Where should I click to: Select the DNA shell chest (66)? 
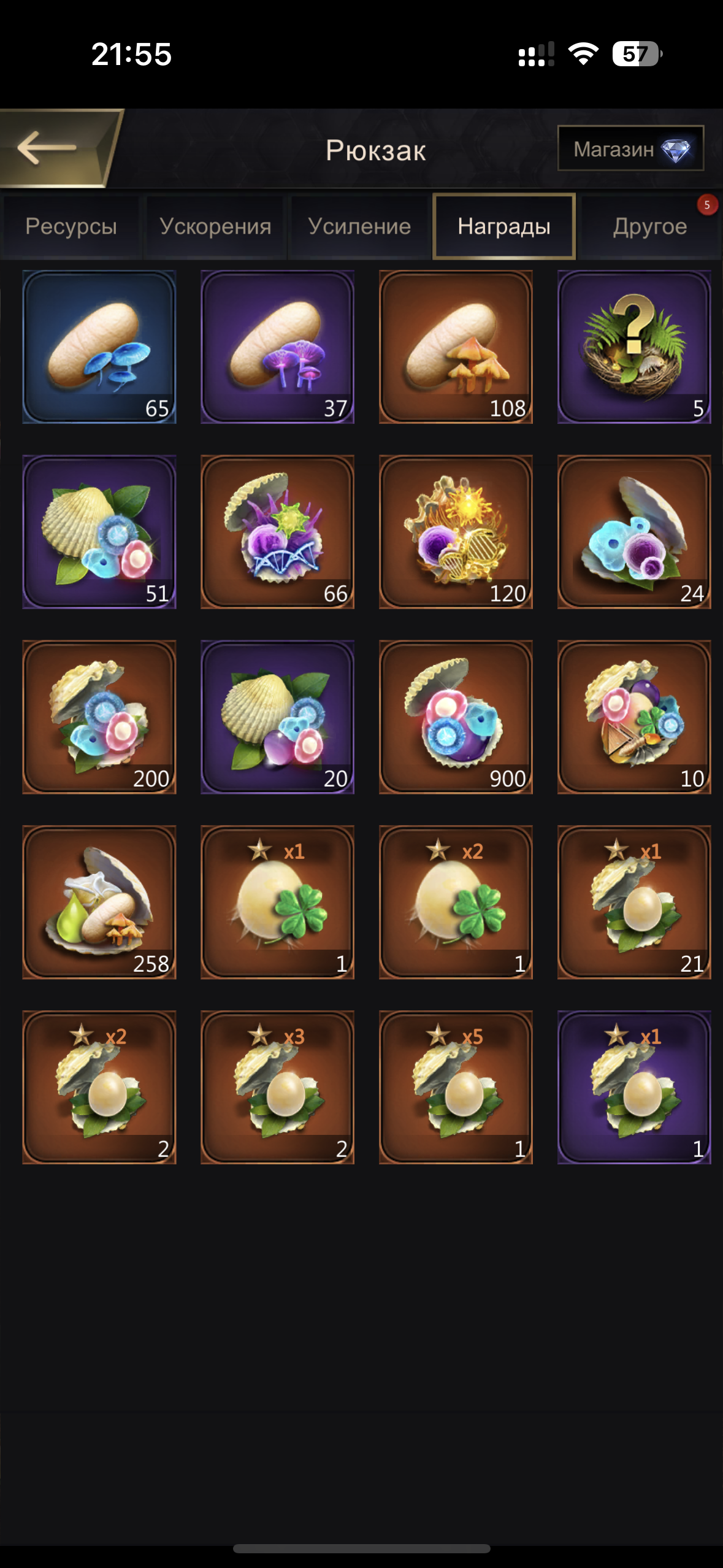tap(277, 532)
